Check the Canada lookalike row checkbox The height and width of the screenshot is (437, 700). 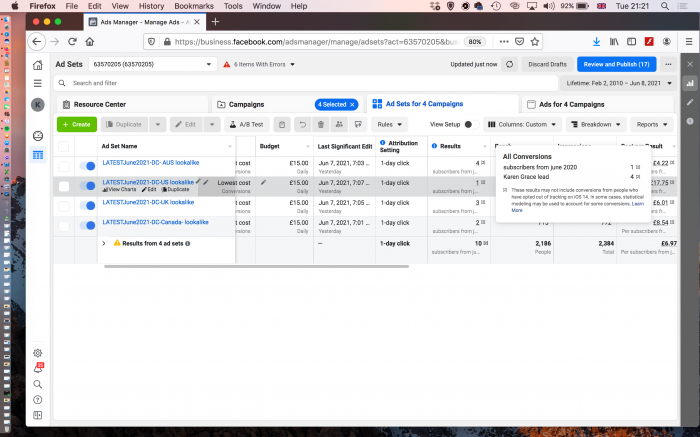64,226
